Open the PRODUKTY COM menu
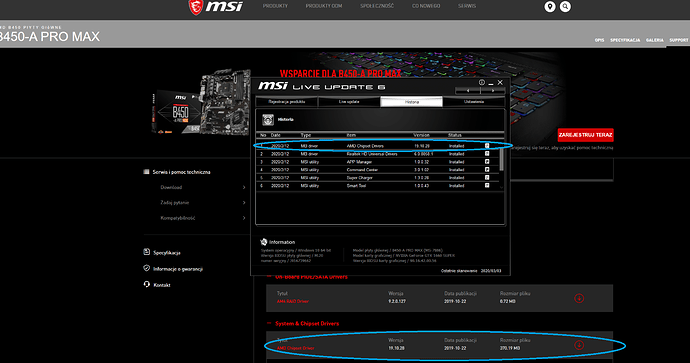The image size is (690, 363). [x=323, y=6]
